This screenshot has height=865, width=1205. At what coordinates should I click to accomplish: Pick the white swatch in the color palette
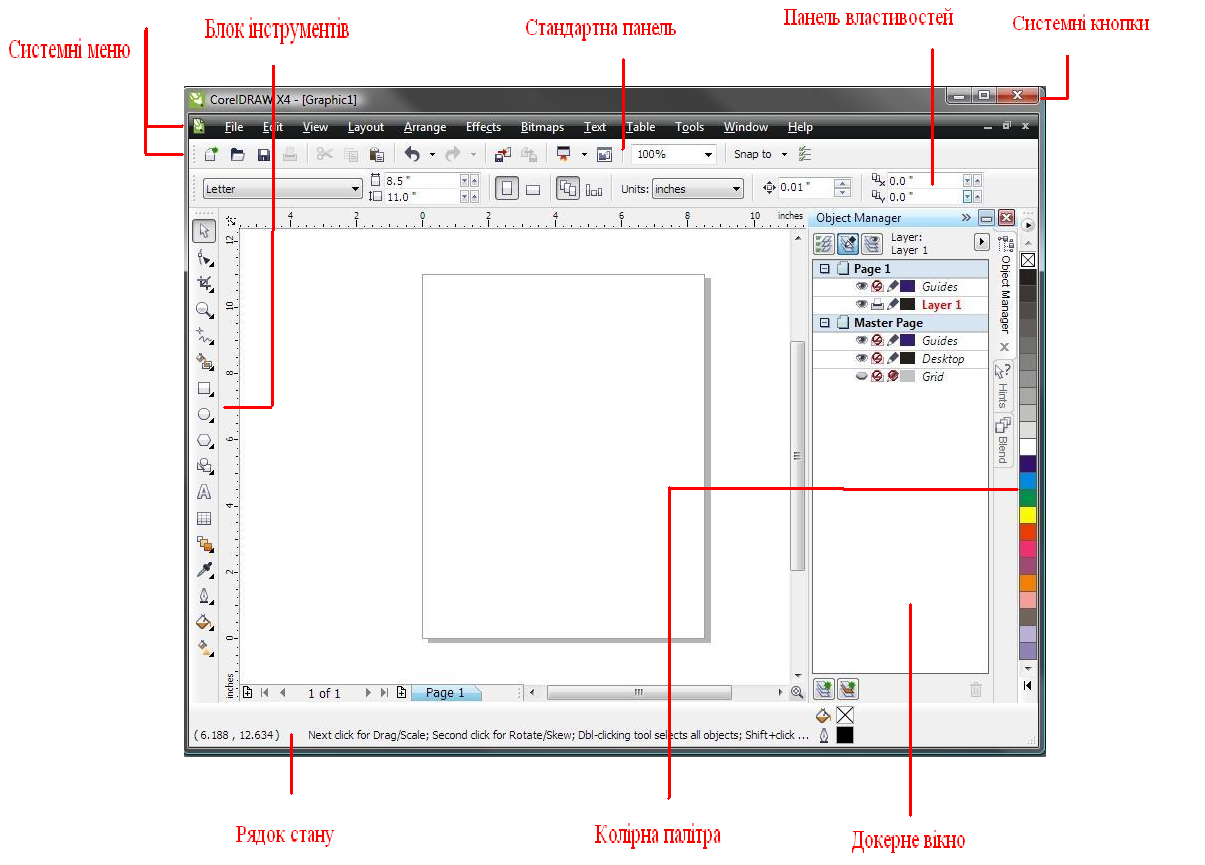click(x=1027, y=446)
